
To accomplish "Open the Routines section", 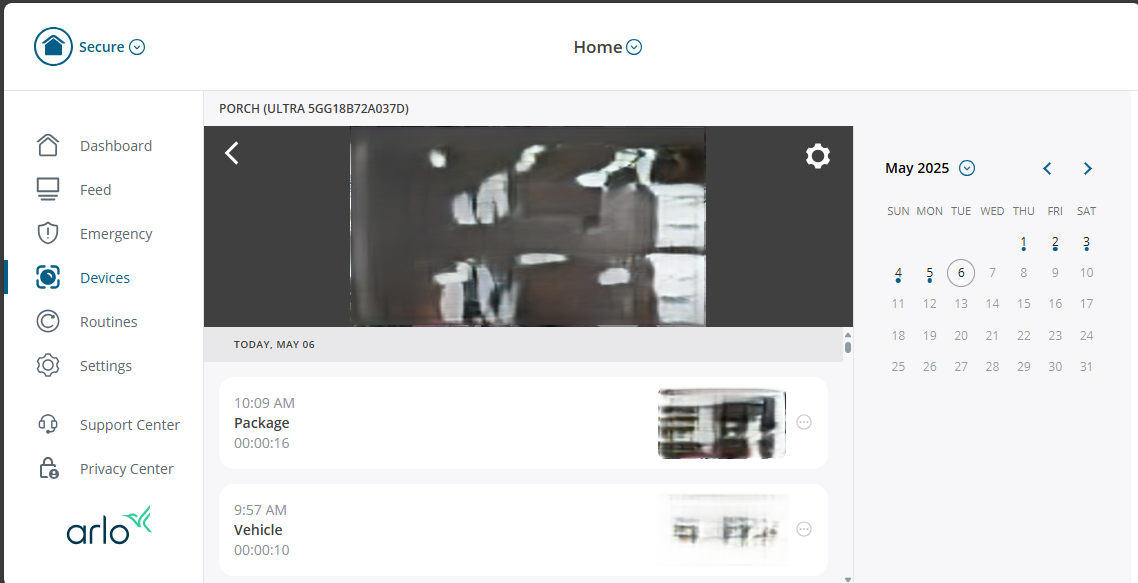I will (x=110, y=321).
